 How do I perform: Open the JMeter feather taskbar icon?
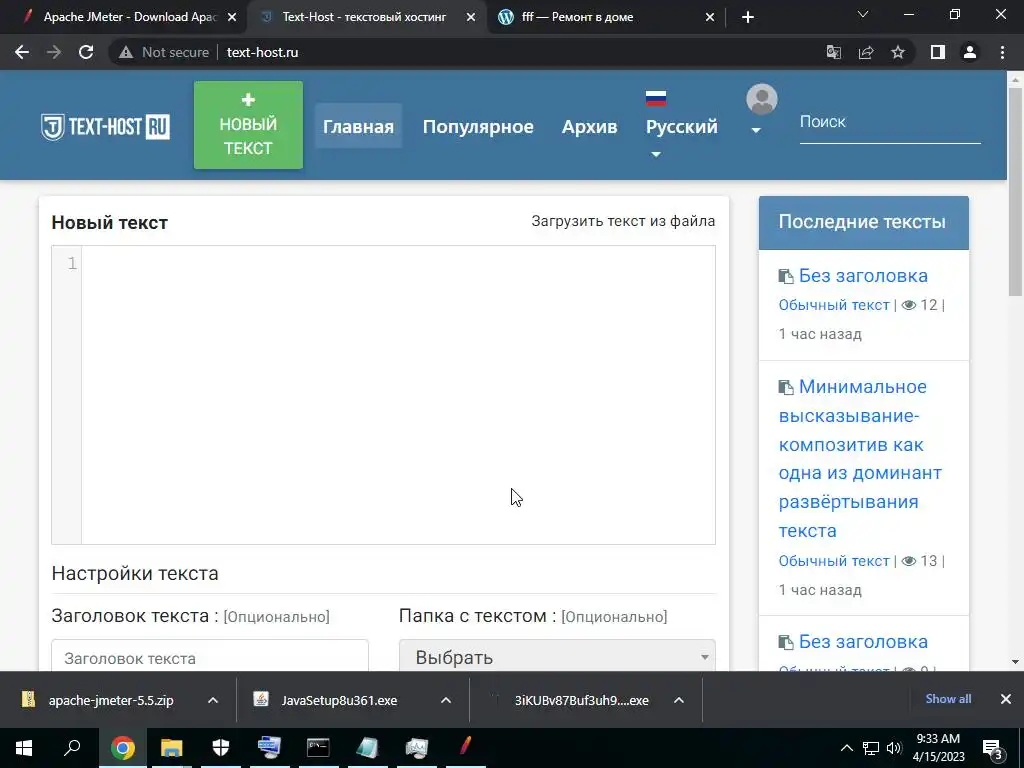click(465, 746)
